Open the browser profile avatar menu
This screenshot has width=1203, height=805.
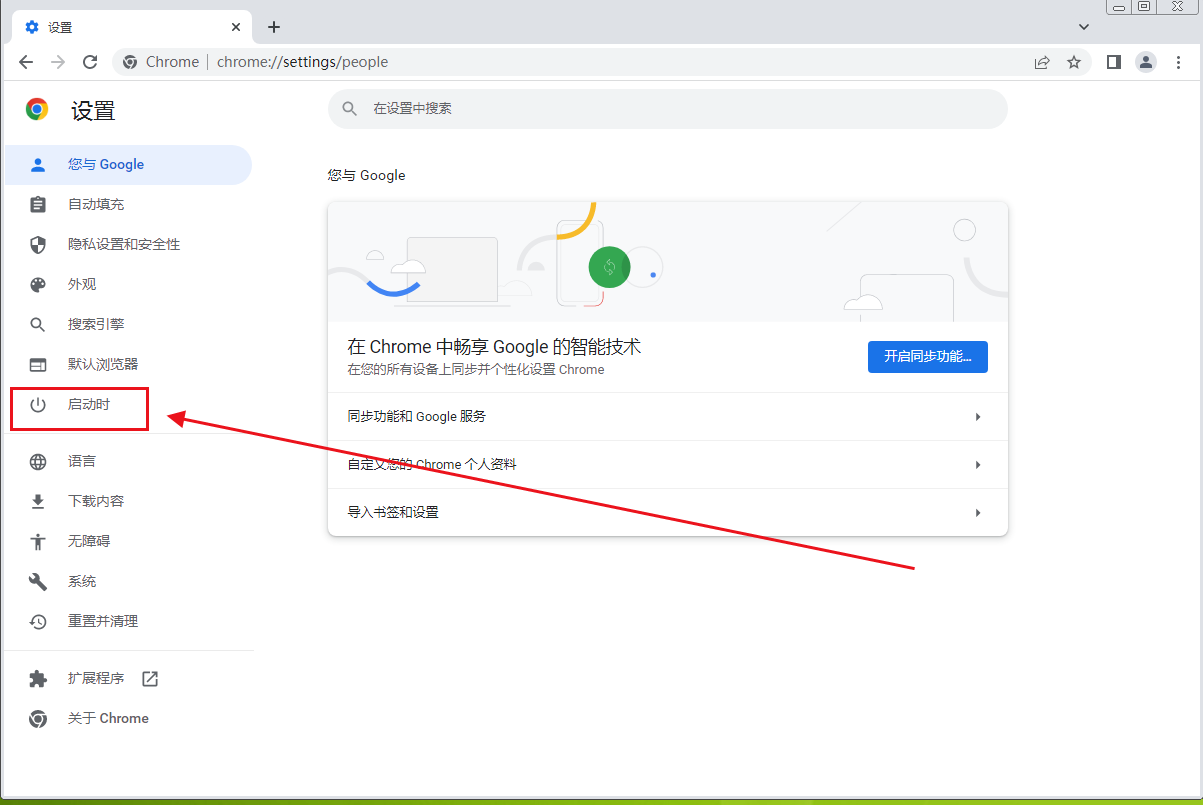(x=1146, y=62)
